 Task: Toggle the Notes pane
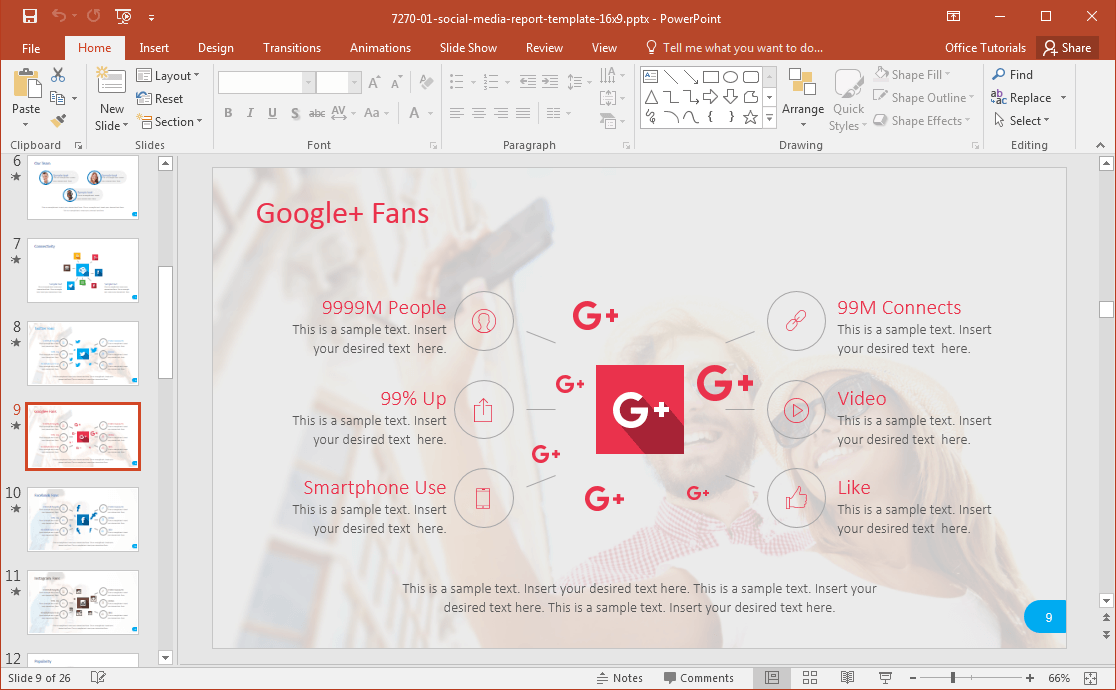click(x=618, y=678)
